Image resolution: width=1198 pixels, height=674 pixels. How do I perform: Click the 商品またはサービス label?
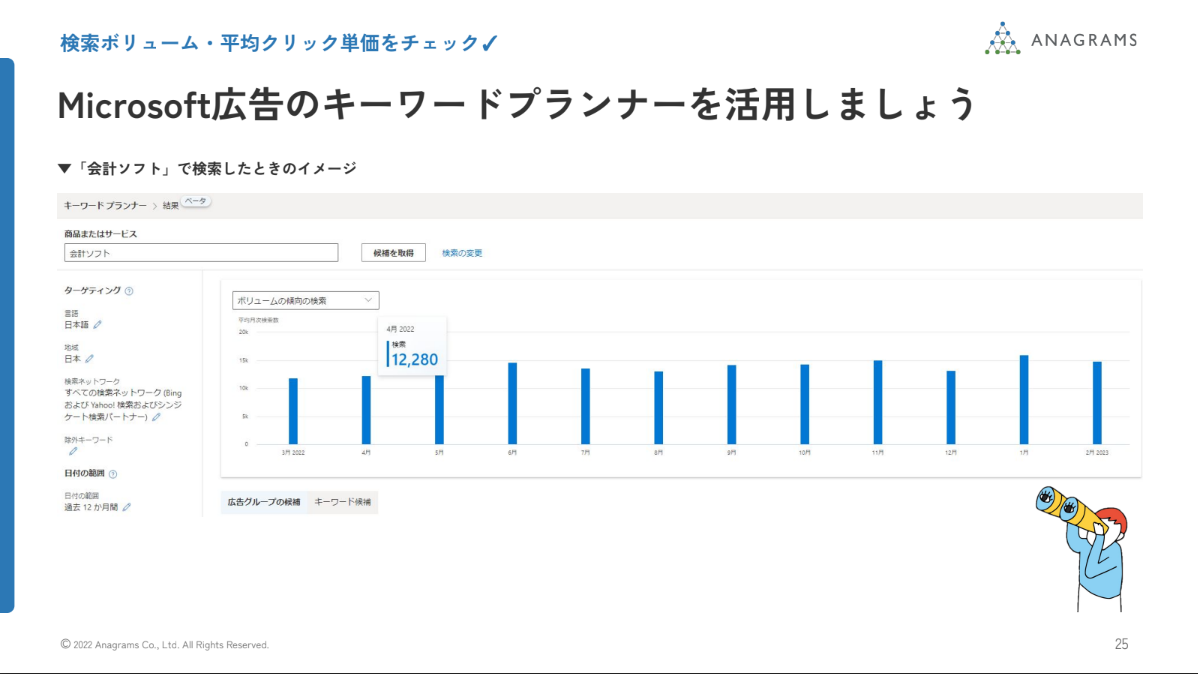pyautogui.click(x=101, y=234)
